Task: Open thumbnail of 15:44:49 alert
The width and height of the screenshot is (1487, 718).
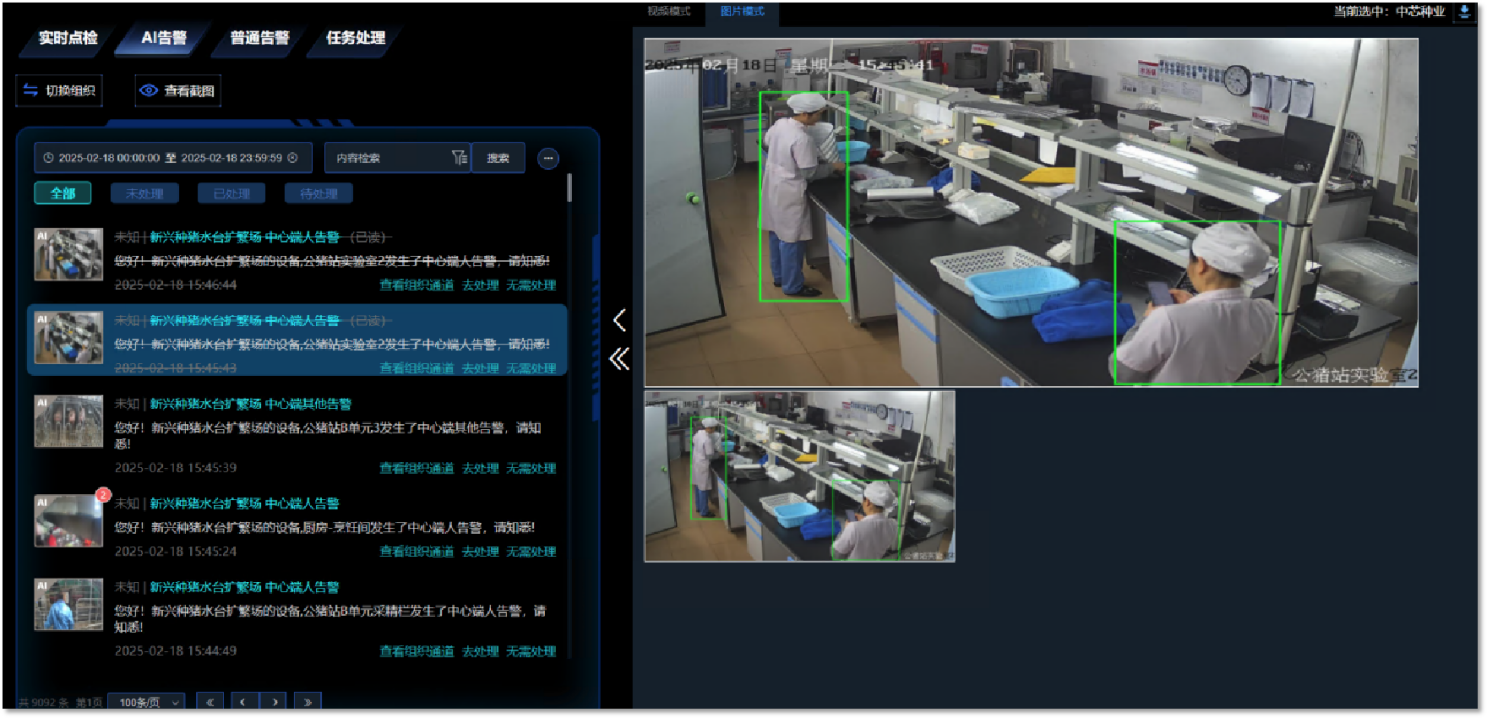Action: pyautogui.click(x=69, y=604)
